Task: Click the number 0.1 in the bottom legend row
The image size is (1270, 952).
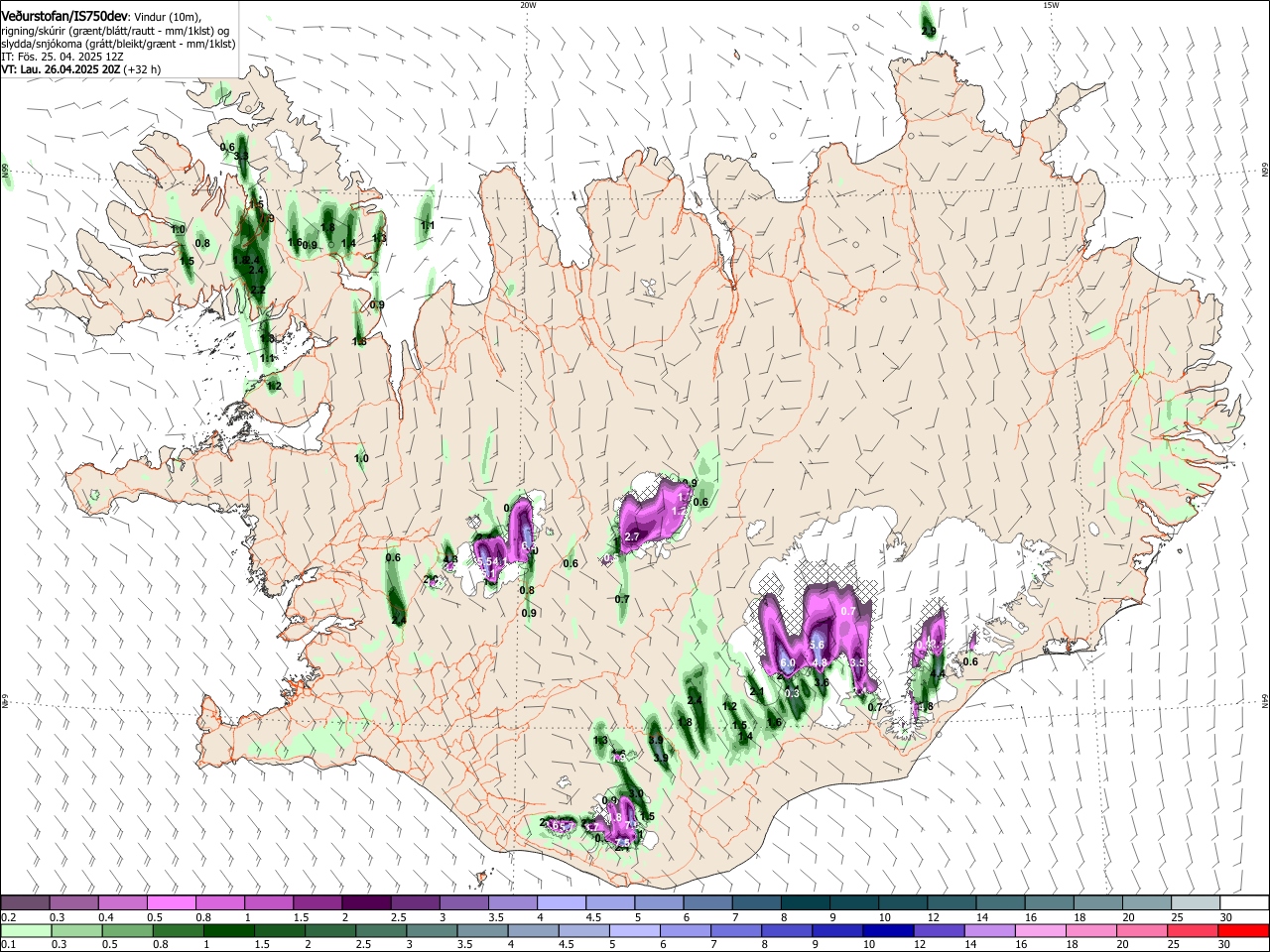Action: coord(7,945)
